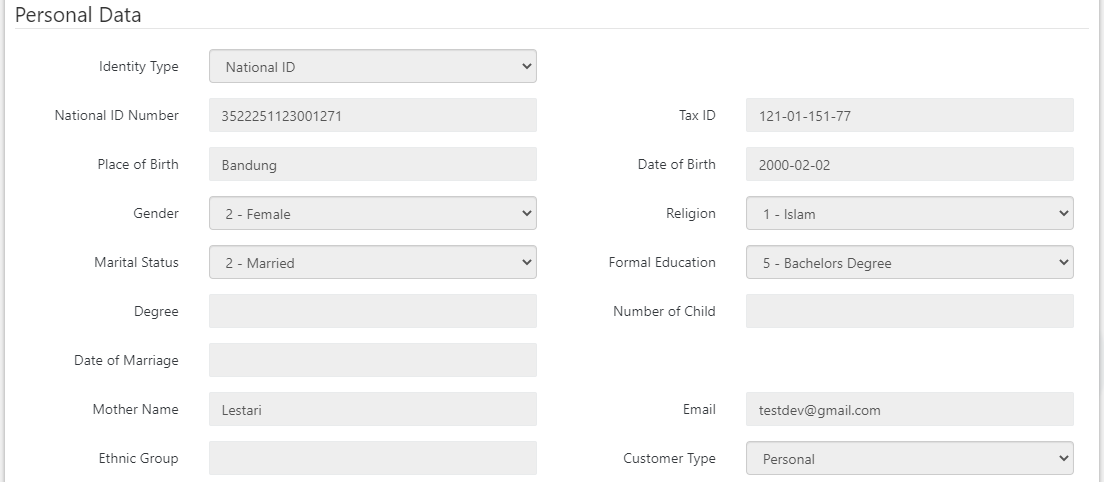Focus the empty Ethnic Group field
The width and height of the screenshot is (1104, 482).
pos(372,459)
